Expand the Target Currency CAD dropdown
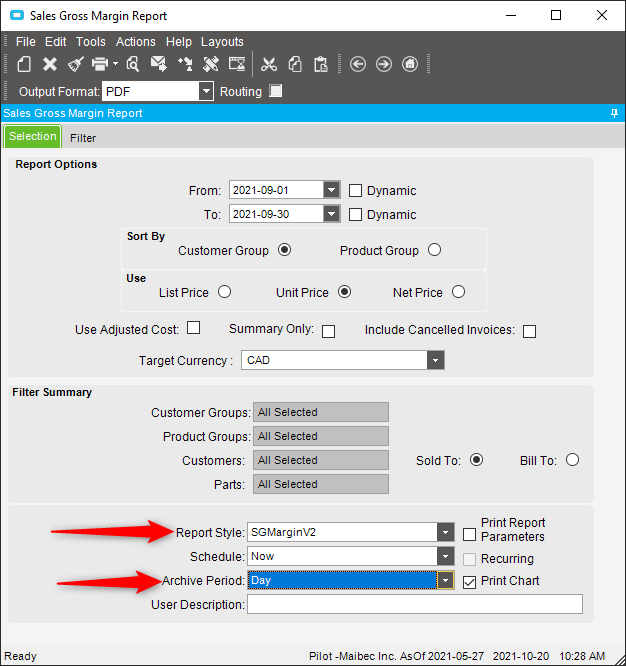Image resolution: width=626 pixels, height=666 pixels. click(x=435, y=360)
